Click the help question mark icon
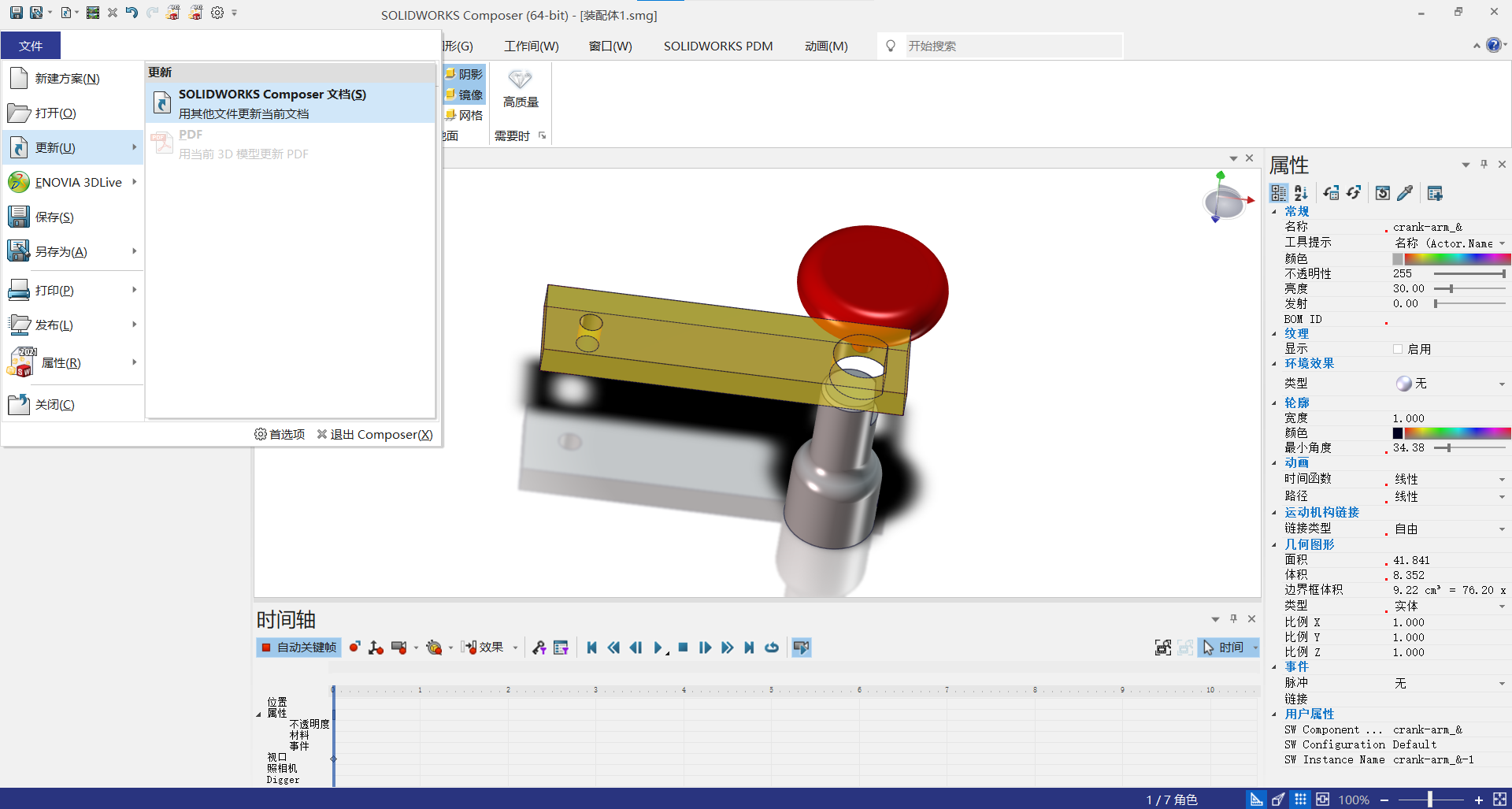 tap(1493, 45)
